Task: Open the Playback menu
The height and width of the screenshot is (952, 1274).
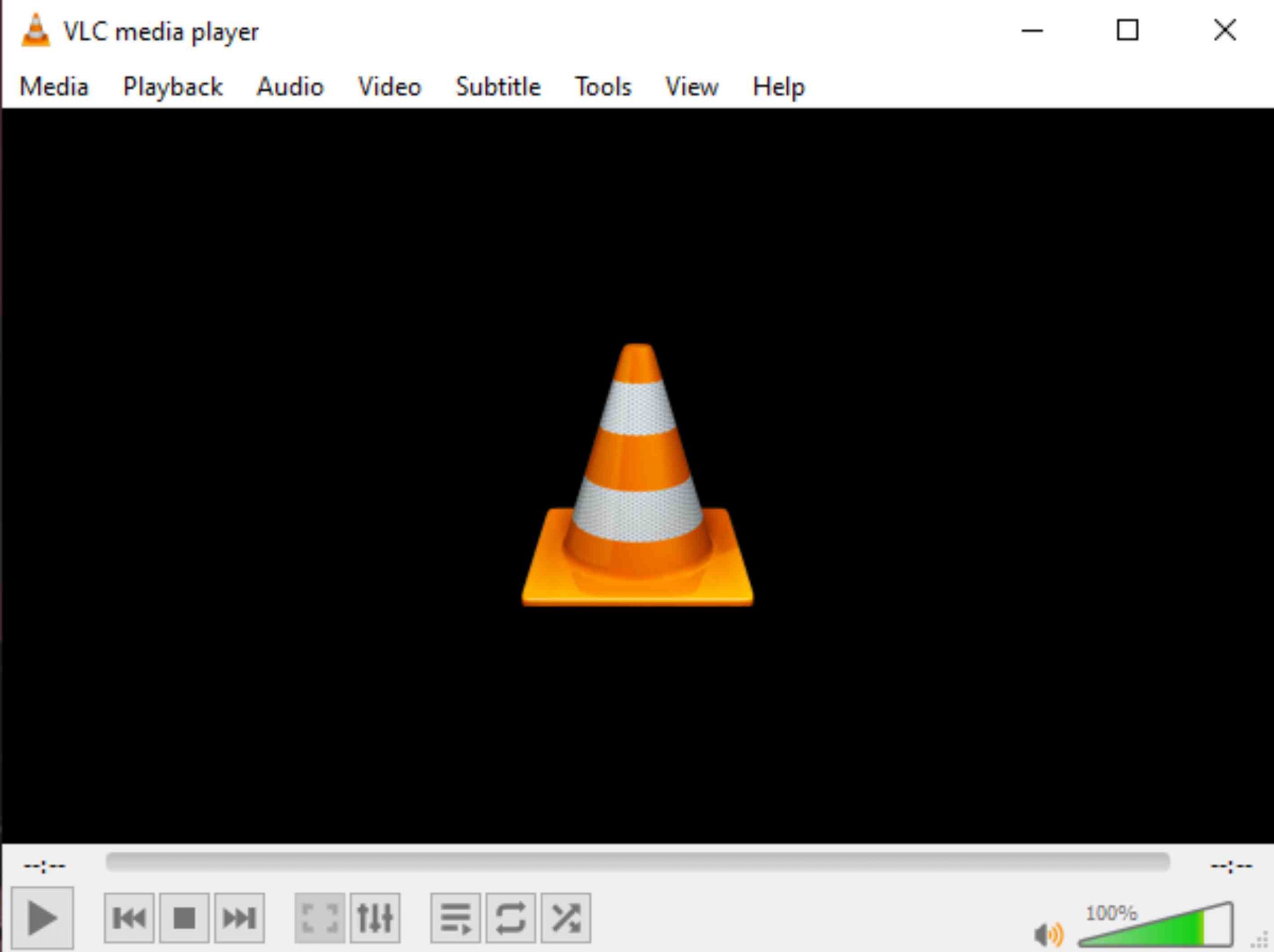Action: tap(172, 87)
